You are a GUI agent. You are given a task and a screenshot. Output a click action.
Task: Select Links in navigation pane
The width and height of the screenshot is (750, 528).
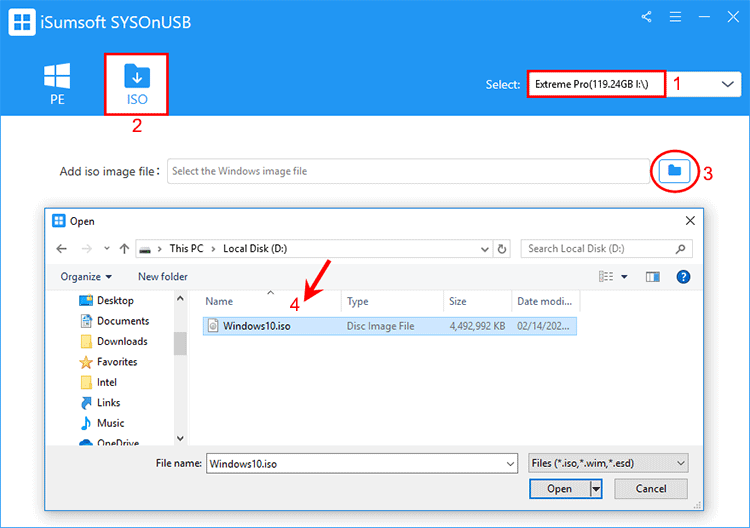click(x=100, y=403)
